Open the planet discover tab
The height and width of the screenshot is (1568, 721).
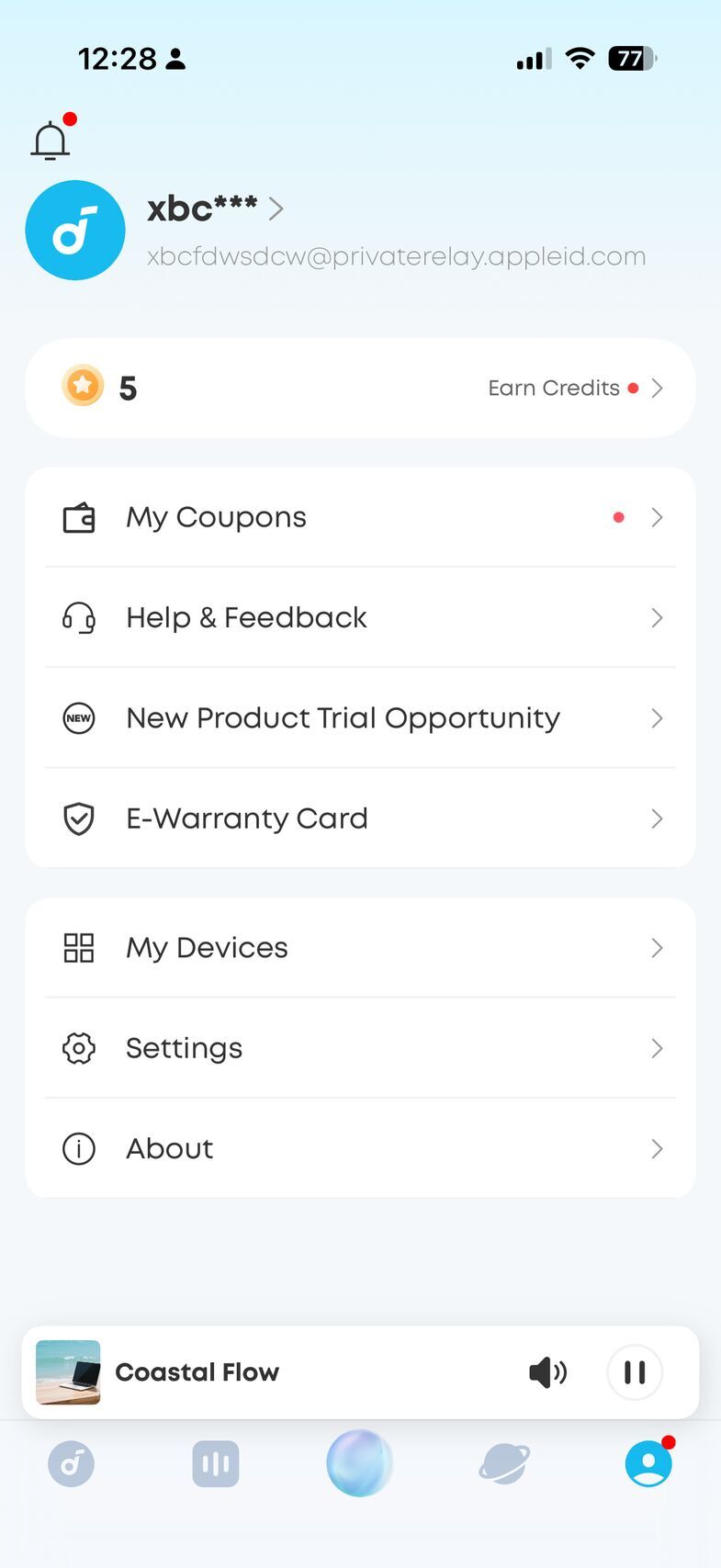point(504,1464)
